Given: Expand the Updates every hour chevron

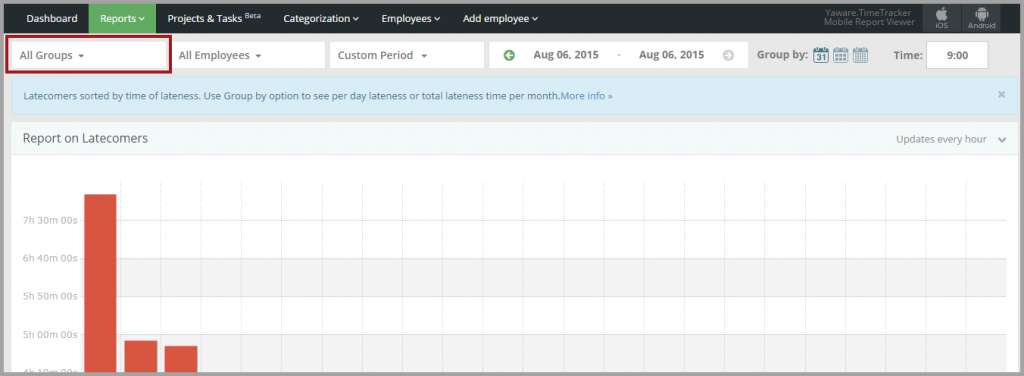Looking at the screenshot, I should click(1003, 140).
